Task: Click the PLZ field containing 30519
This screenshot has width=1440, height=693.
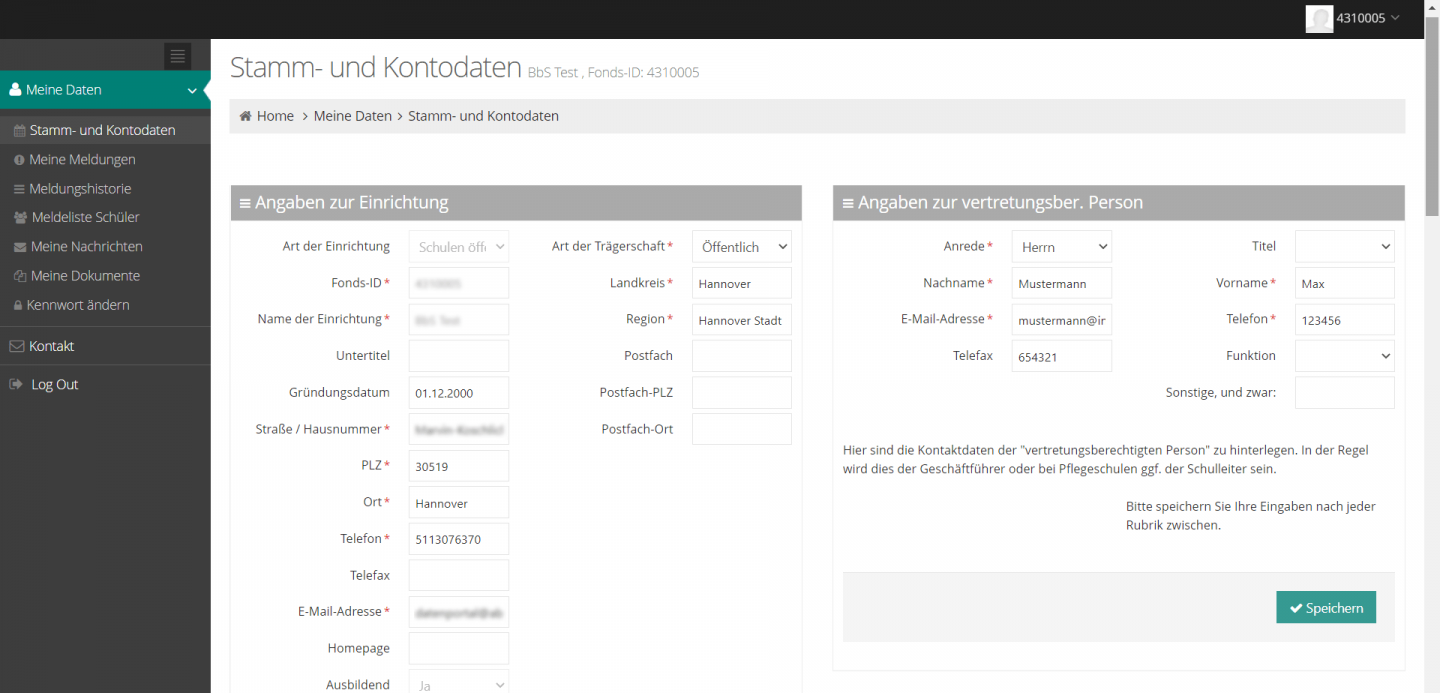Action: pyautogui.click(x=459, y=465)
